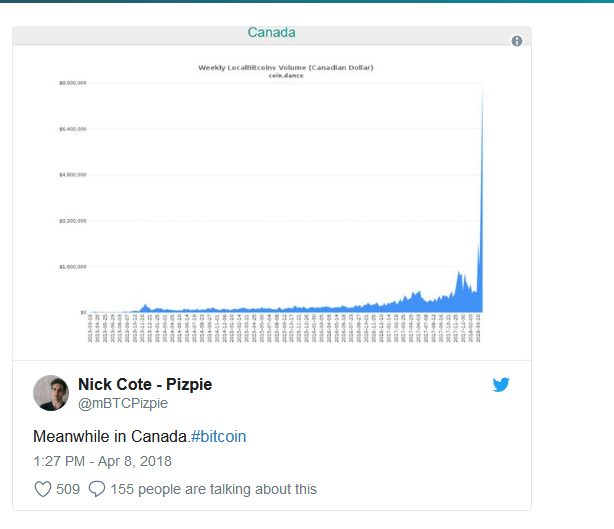Open the Twitter bird logo
This screenshot has height=529, width=614.
(x=501, y=385)
